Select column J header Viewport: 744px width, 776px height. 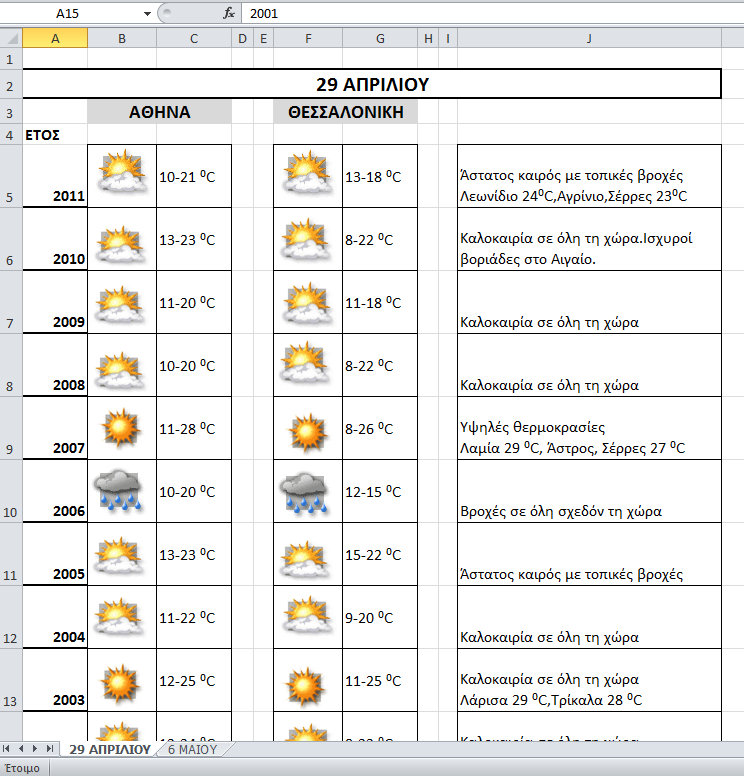point(589,39)
